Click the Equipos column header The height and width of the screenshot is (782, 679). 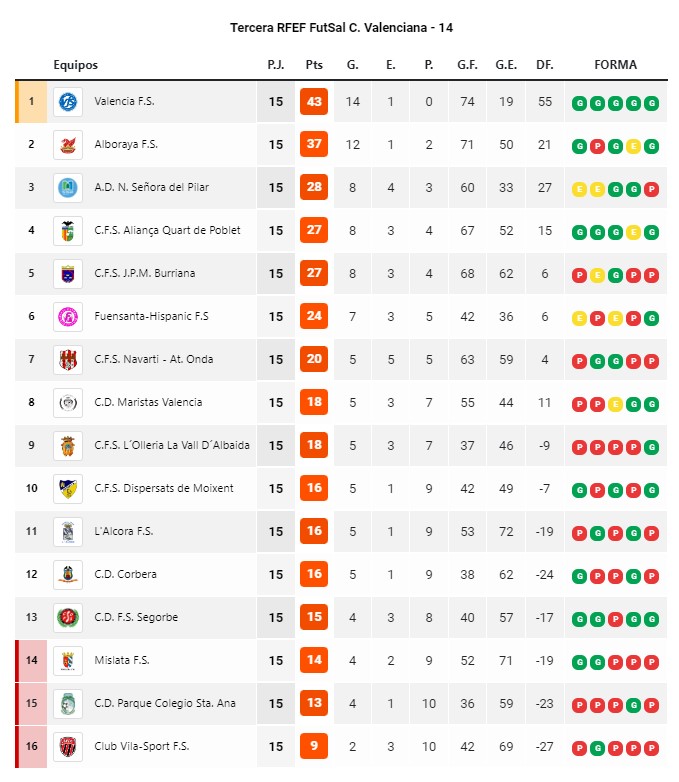pos(75,65)
